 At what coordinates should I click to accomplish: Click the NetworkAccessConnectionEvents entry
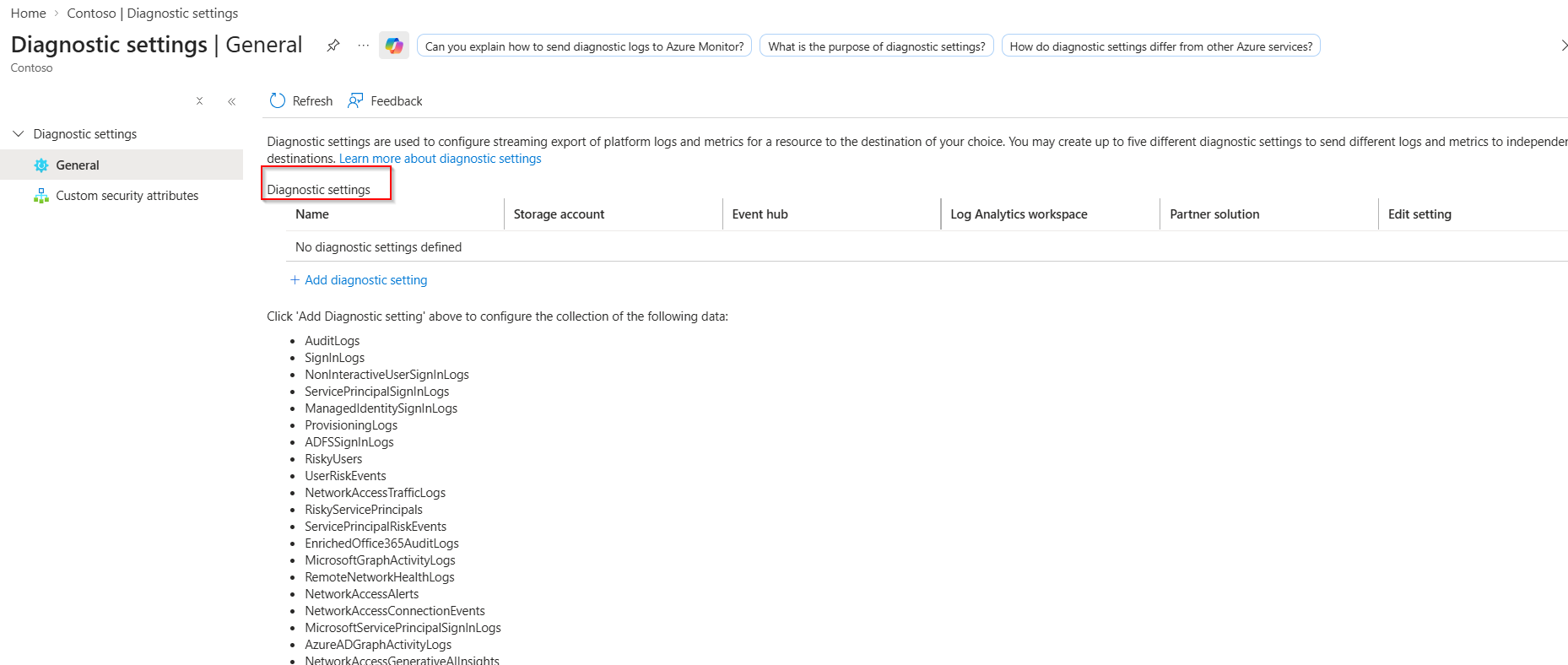(x=395, y=611)
